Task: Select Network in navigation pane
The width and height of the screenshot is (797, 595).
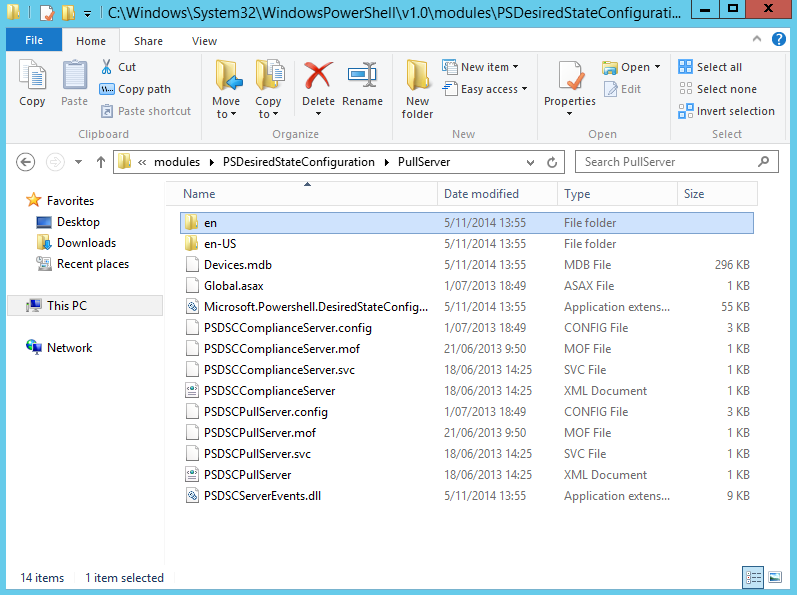Action: point(59,348)
